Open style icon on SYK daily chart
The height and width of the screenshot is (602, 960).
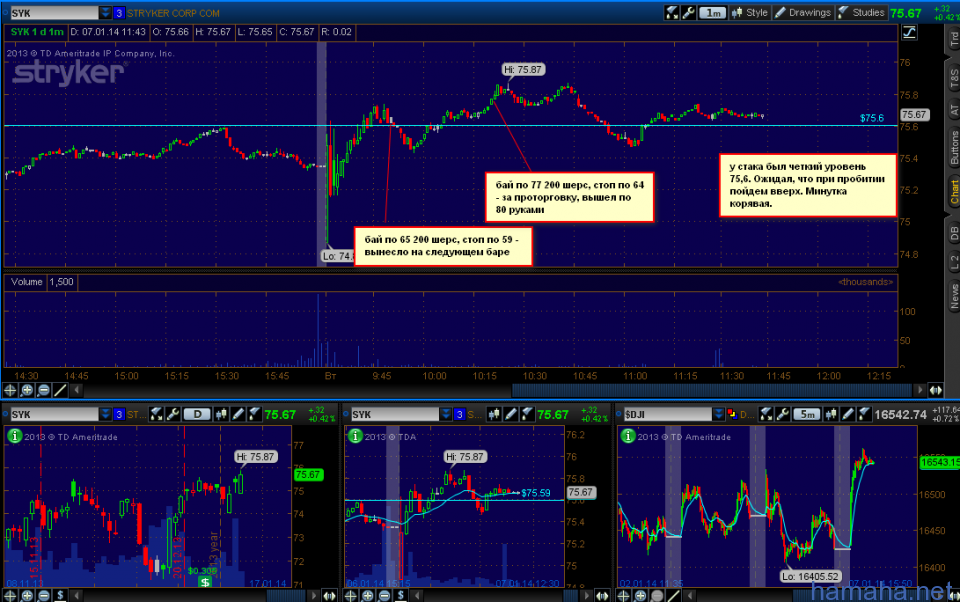tap(221, 415)
